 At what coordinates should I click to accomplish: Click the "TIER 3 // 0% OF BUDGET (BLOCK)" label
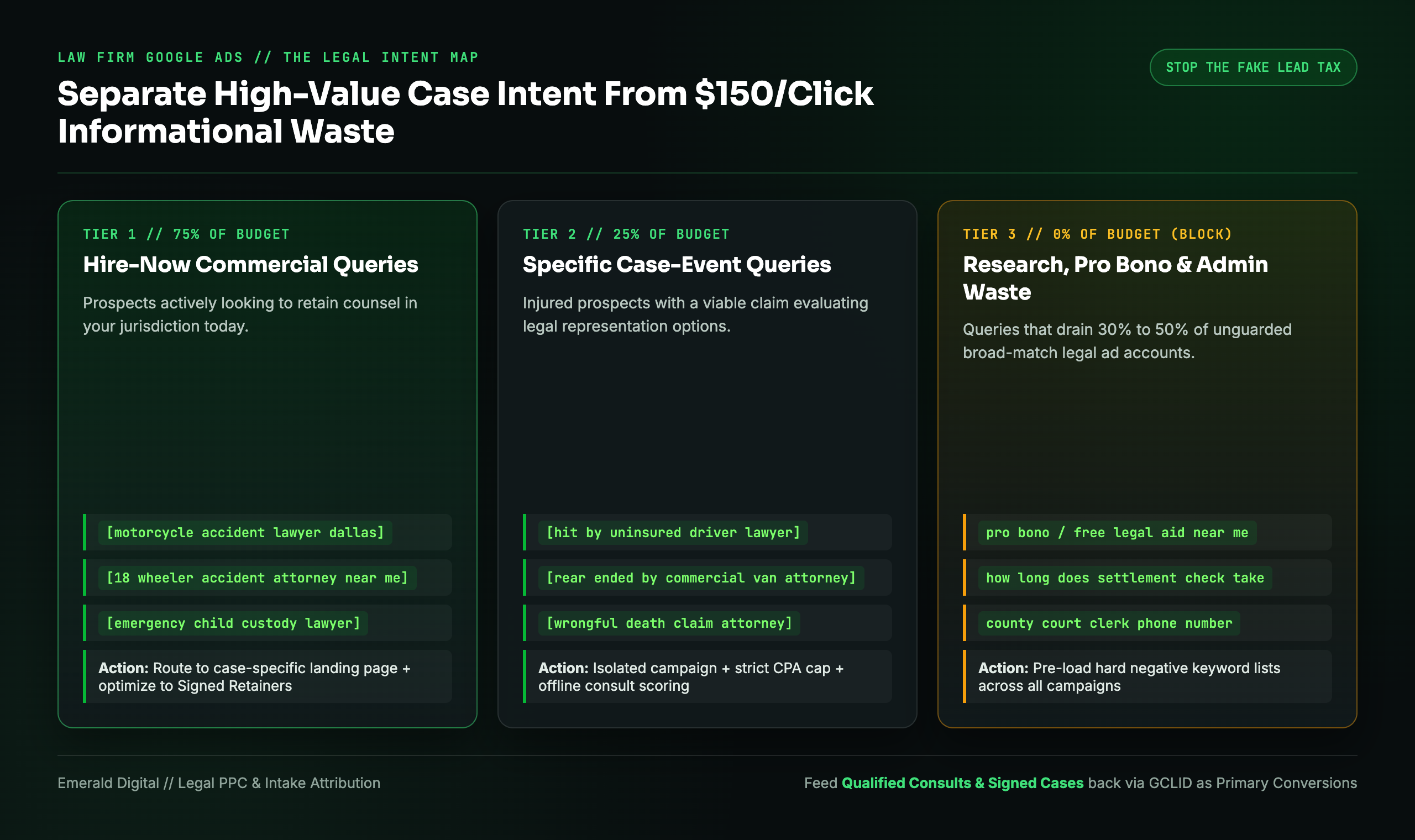(x=1098, y=234)
